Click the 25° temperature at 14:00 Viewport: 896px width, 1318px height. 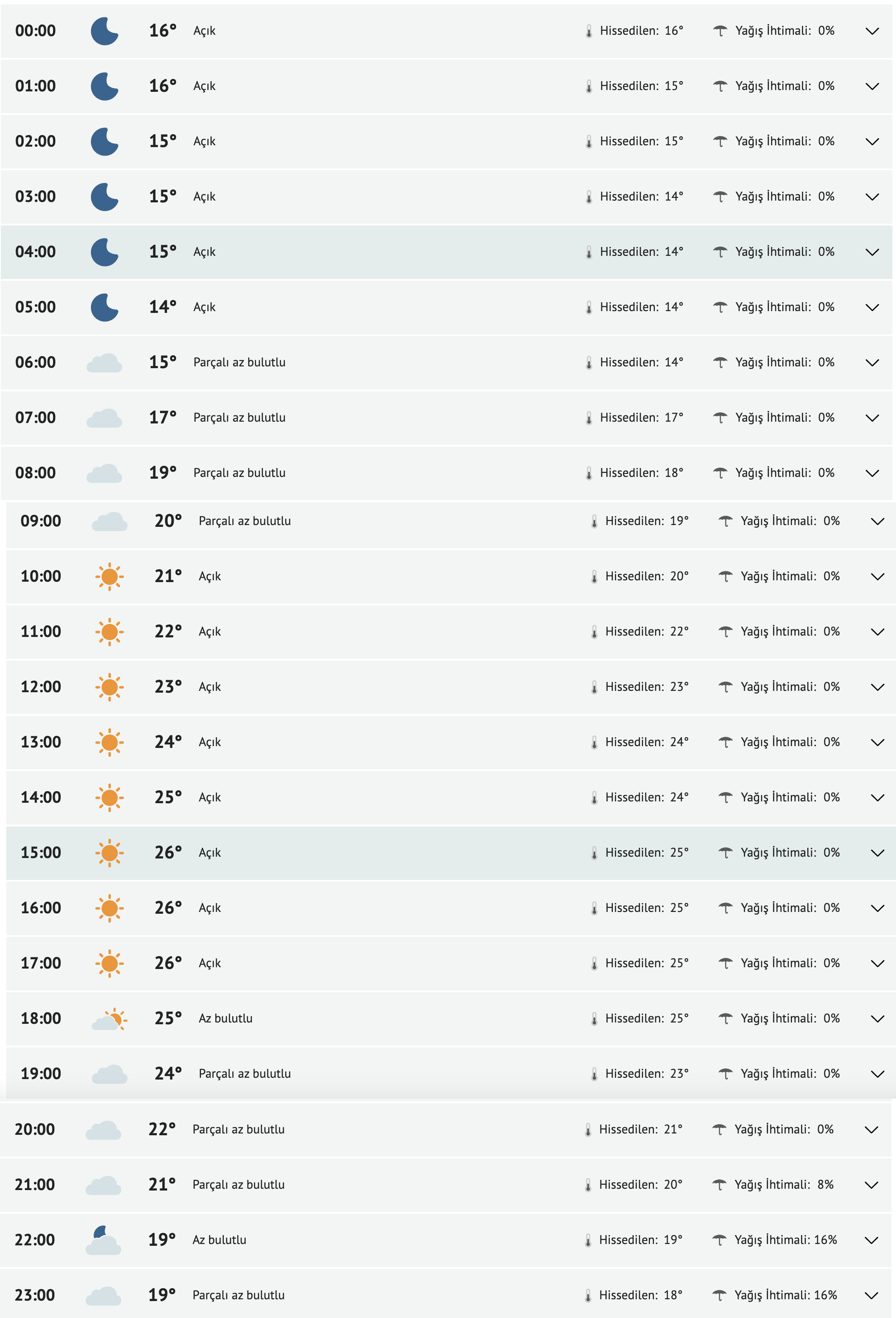click(168, 797)
